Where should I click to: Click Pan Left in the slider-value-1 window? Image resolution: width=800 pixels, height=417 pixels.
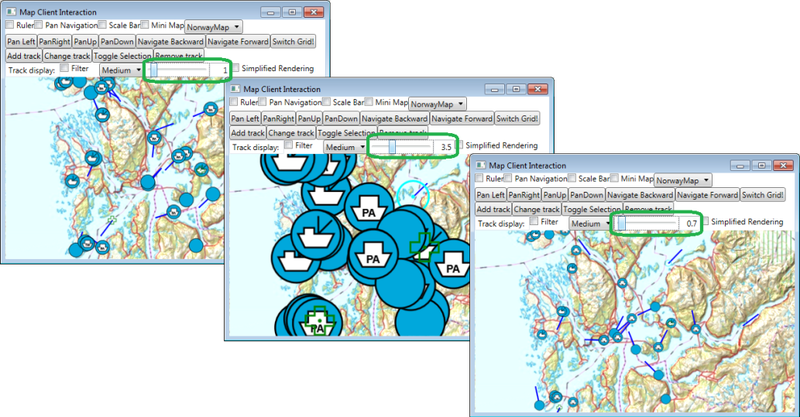(21, 41)
